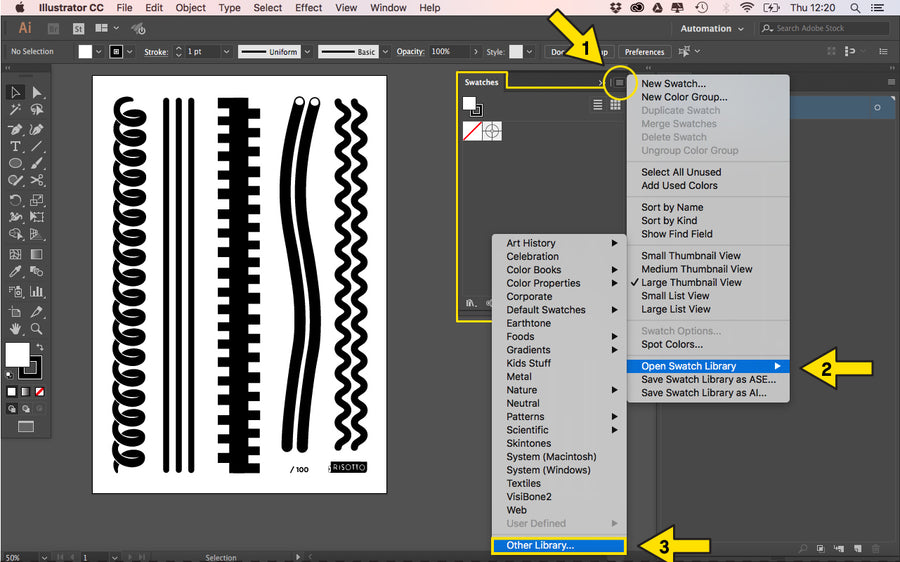Viewport: 900px width, 562px height.
Task: Select the Hand tool
Action: tap(16, 328)
